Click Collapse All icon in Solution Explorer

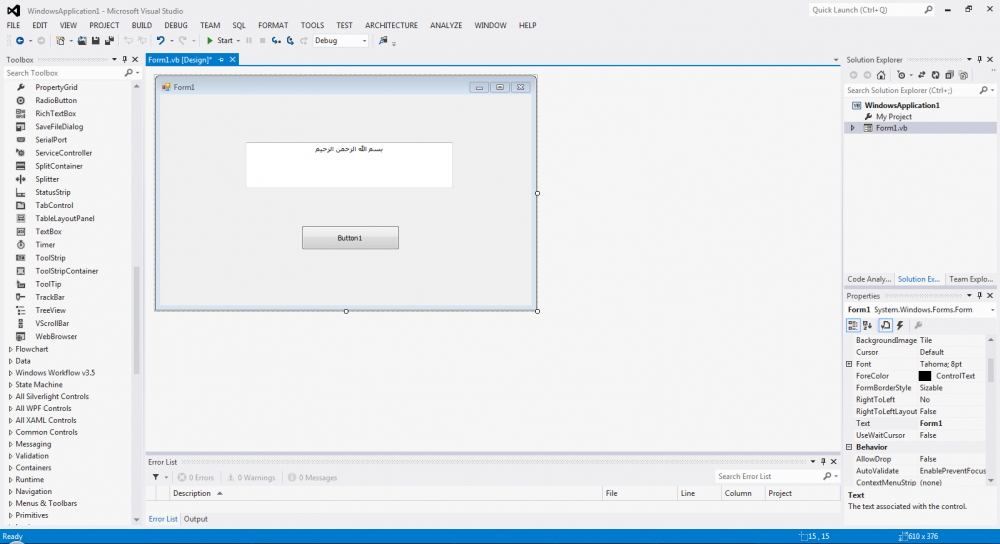coord(949,75)
